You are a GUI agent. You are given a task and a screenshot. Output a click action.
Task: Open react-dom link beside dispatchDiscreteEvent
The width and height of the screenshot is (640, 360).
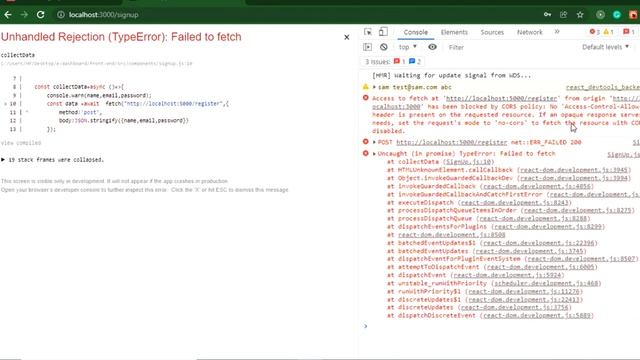(x=537, y=316)
